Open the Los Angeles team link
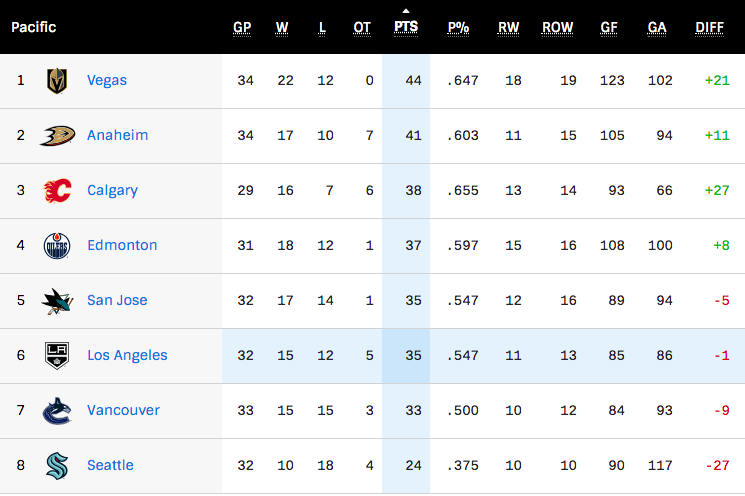This screenshot has width=745, height=496. point(127,355)
